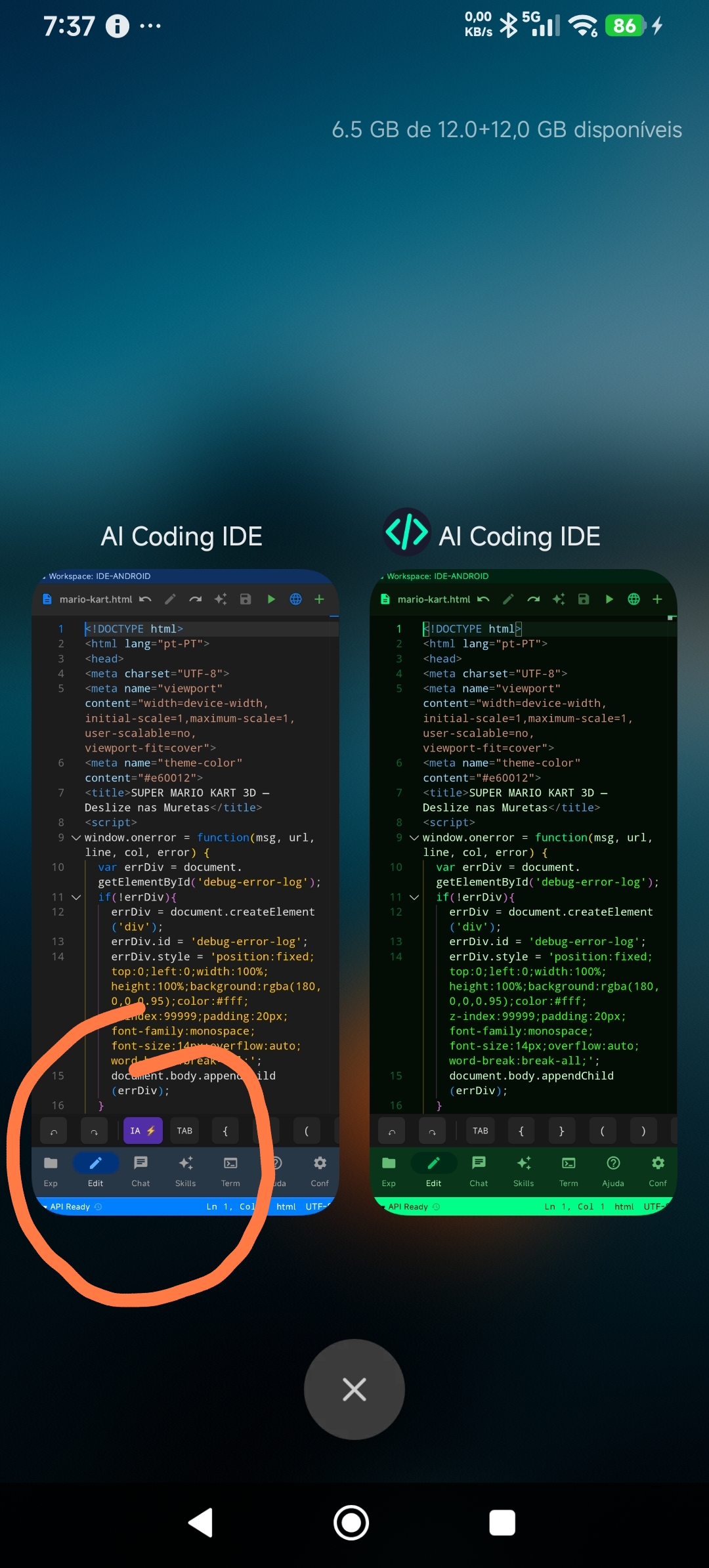Open the globe preview icon in the green card toolbar

tap(634, 599)
